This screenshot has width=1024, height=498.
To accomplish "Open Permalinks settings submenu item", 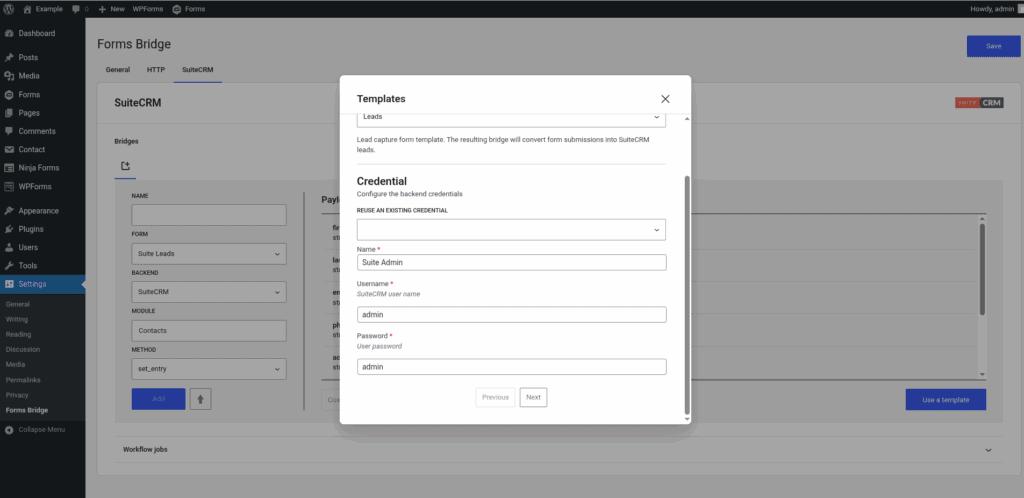I will pyautogui.click(x=21, y=379).
